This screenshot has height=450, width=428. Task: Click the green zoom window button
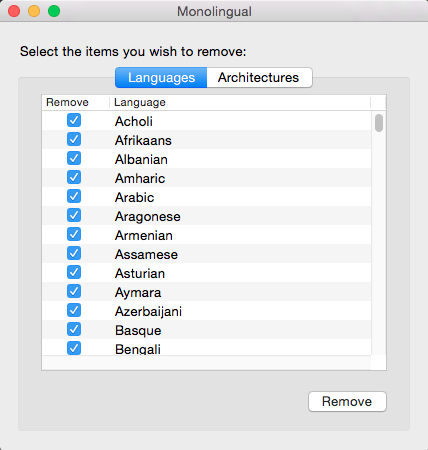pos(54,11)
